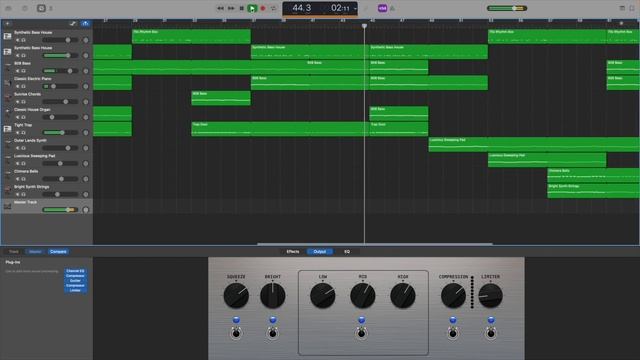This screenshot has width=640, height=360.
Task: Click the Bright Synth Strings track name
Action: coord(31,187)
